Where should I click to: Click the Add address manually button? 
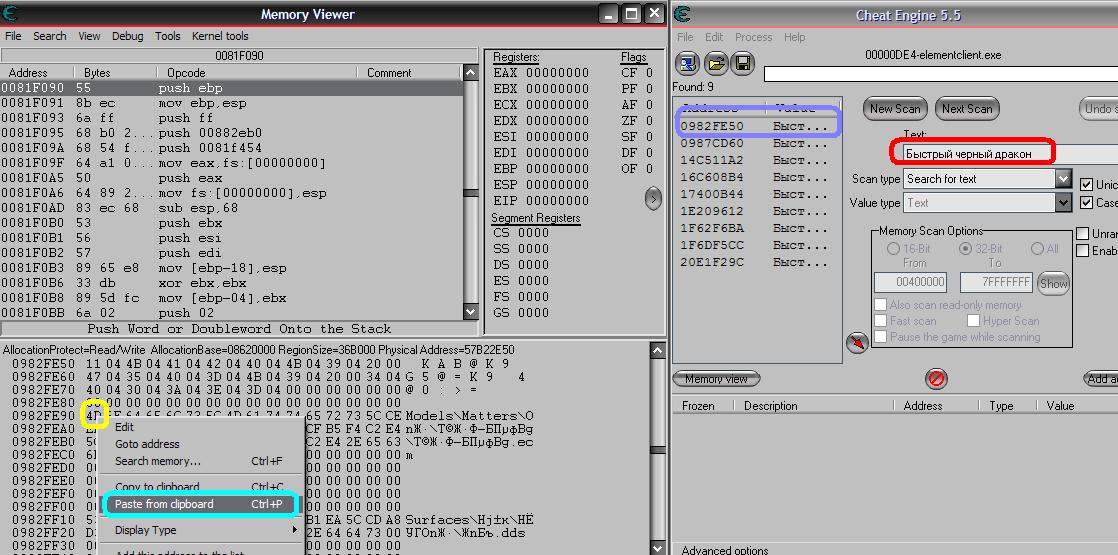click(1100, 379)
